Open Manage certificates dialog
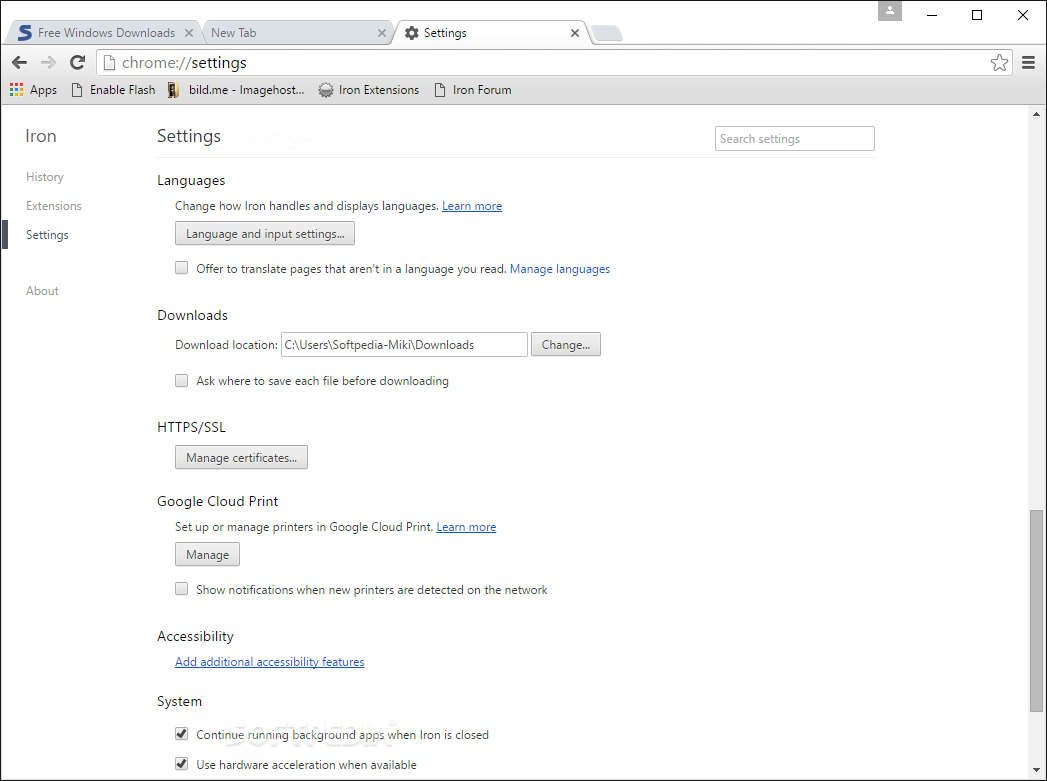 point(241,457)
